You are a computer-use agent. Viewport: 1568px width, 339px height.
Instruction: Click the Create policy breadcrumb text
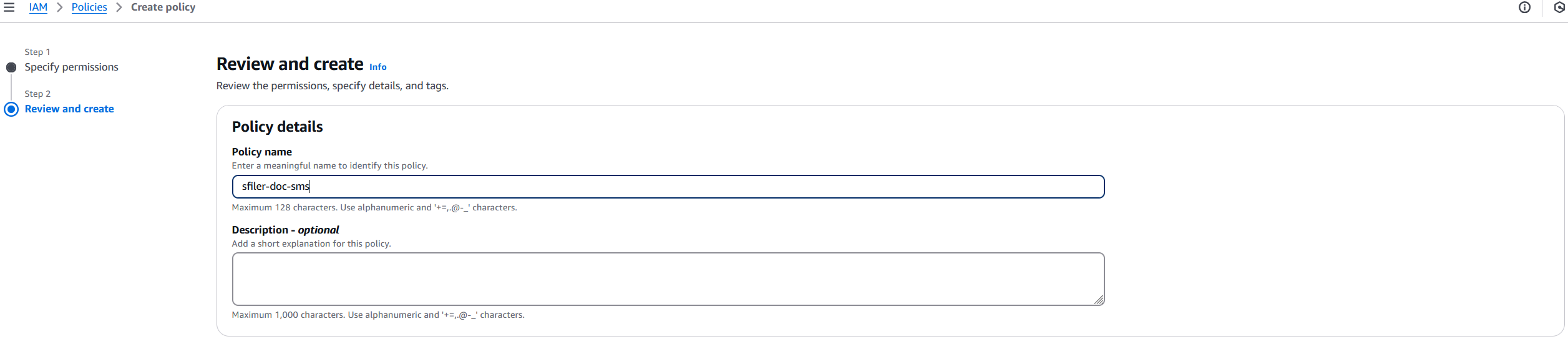coord(163,7)
